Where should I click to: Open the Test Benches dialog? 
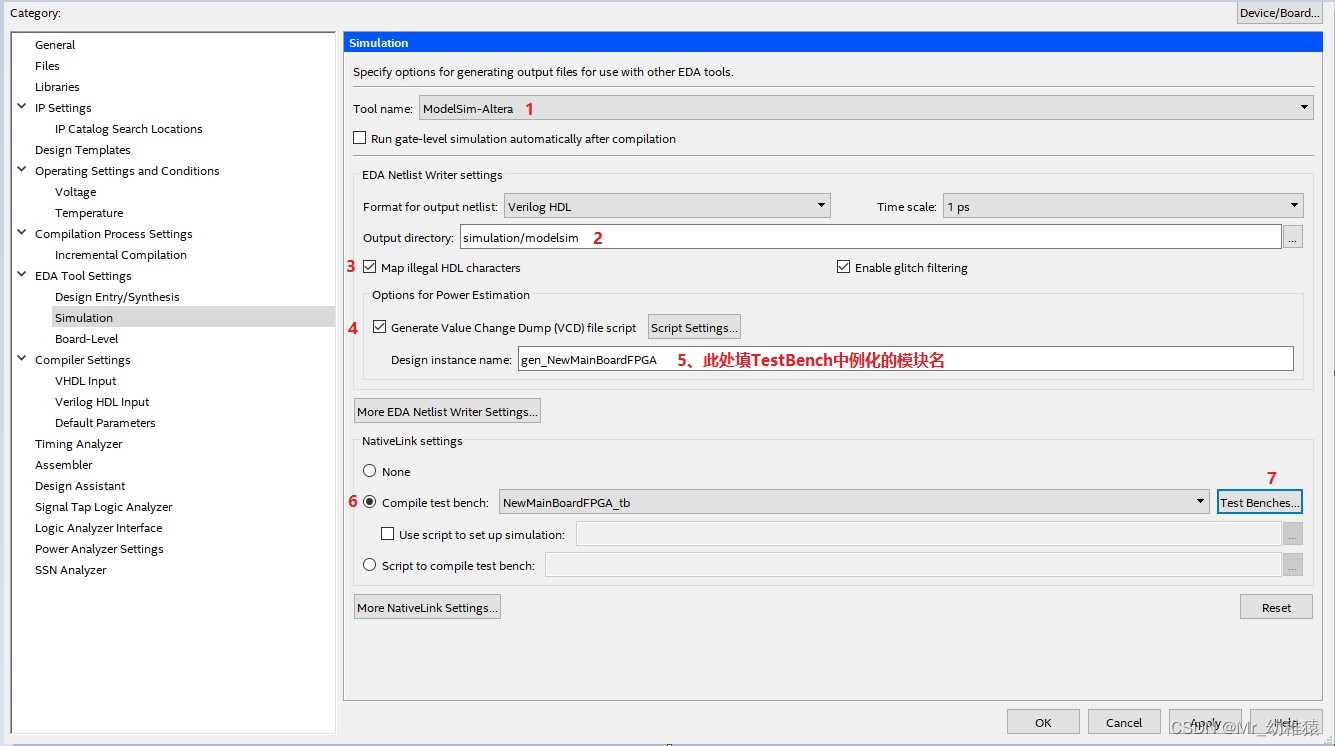1259,502
